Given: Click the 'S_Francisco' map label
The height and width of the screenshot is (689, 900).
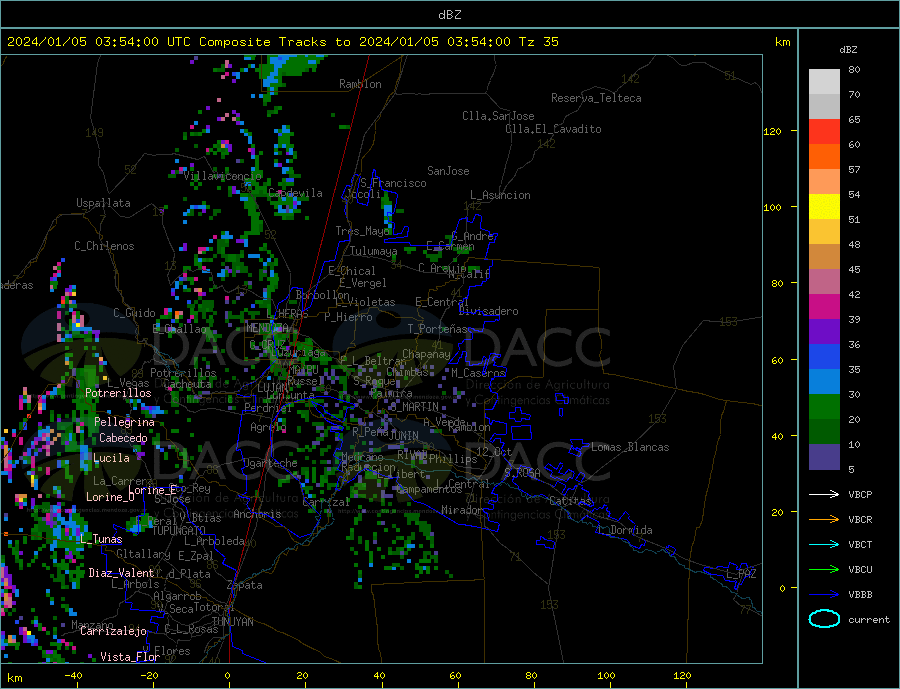Looking at the screenshot, I should click(393, 183).
